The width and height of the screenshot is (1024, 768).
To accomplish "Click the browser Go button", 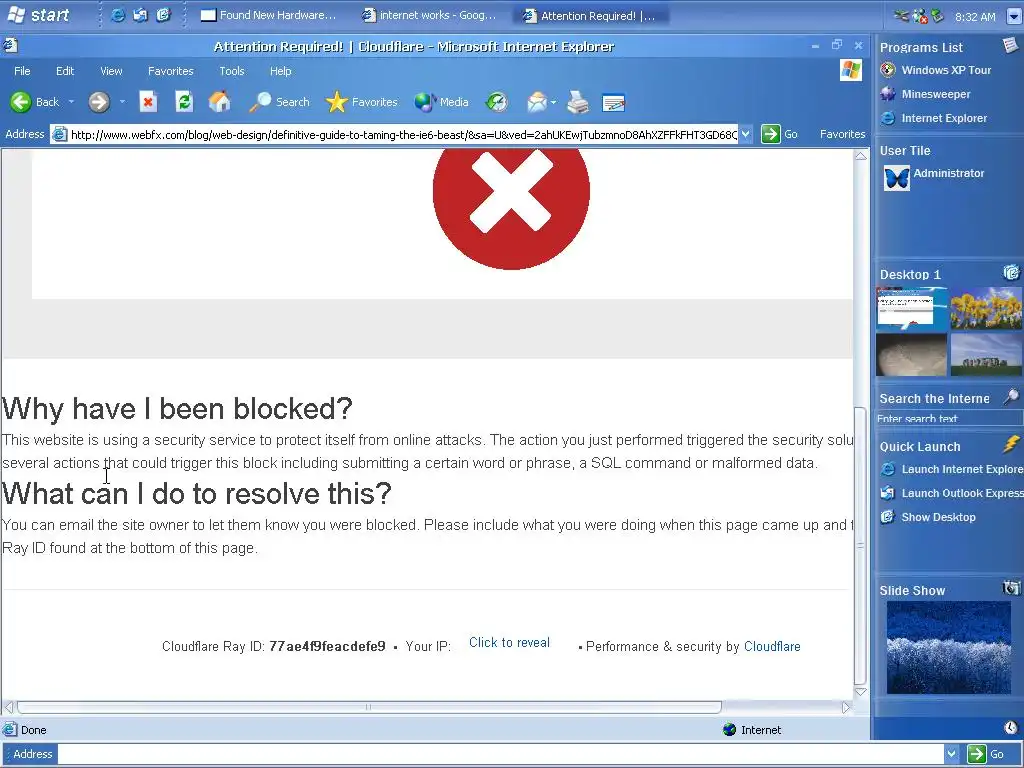I will [x=780, y=134].
